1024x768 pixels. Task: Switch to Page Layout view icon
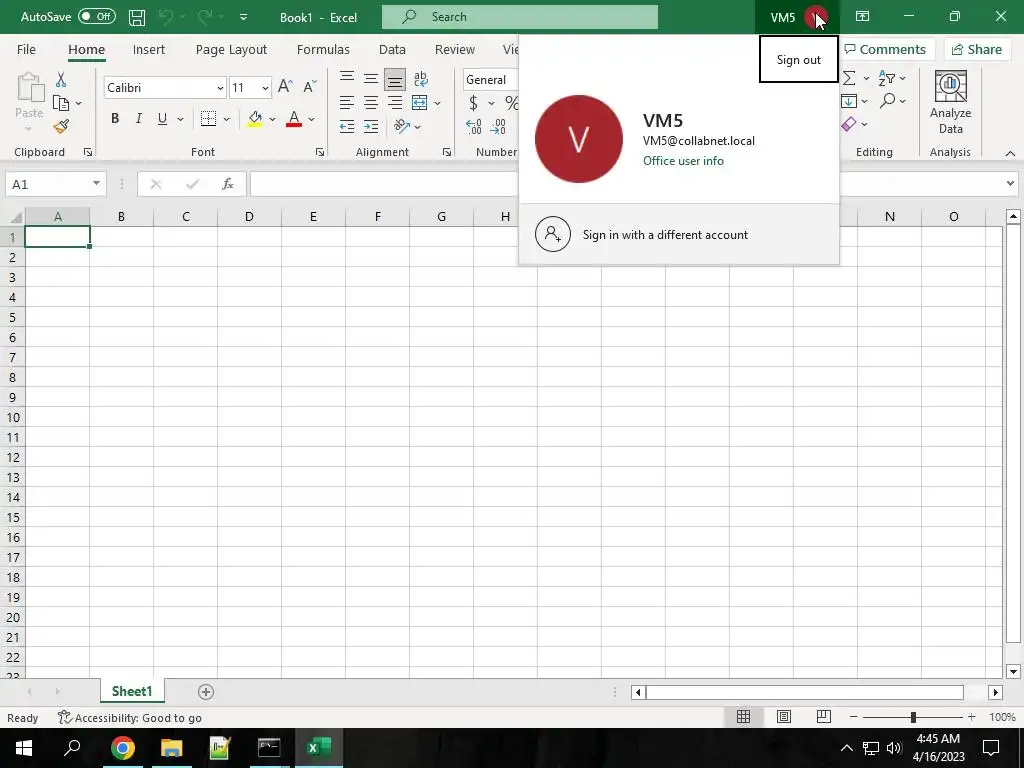coord(784,717)
